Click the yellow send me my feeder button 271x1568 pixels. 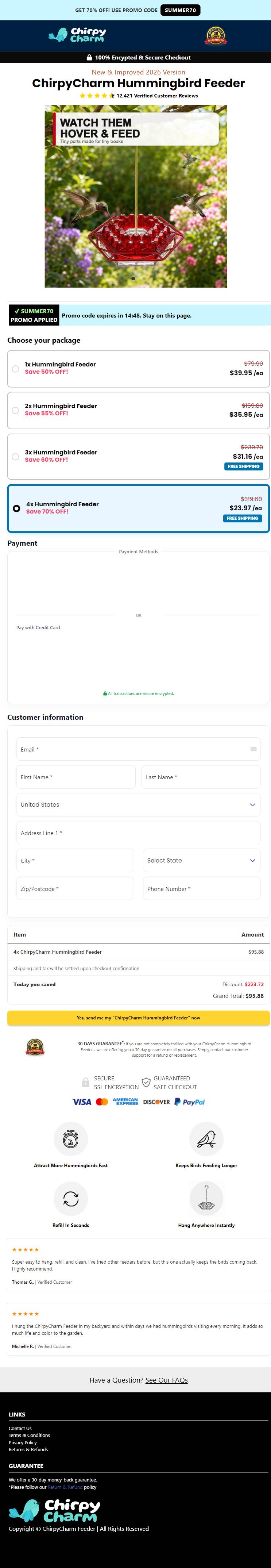click(x=138, y=1017)
